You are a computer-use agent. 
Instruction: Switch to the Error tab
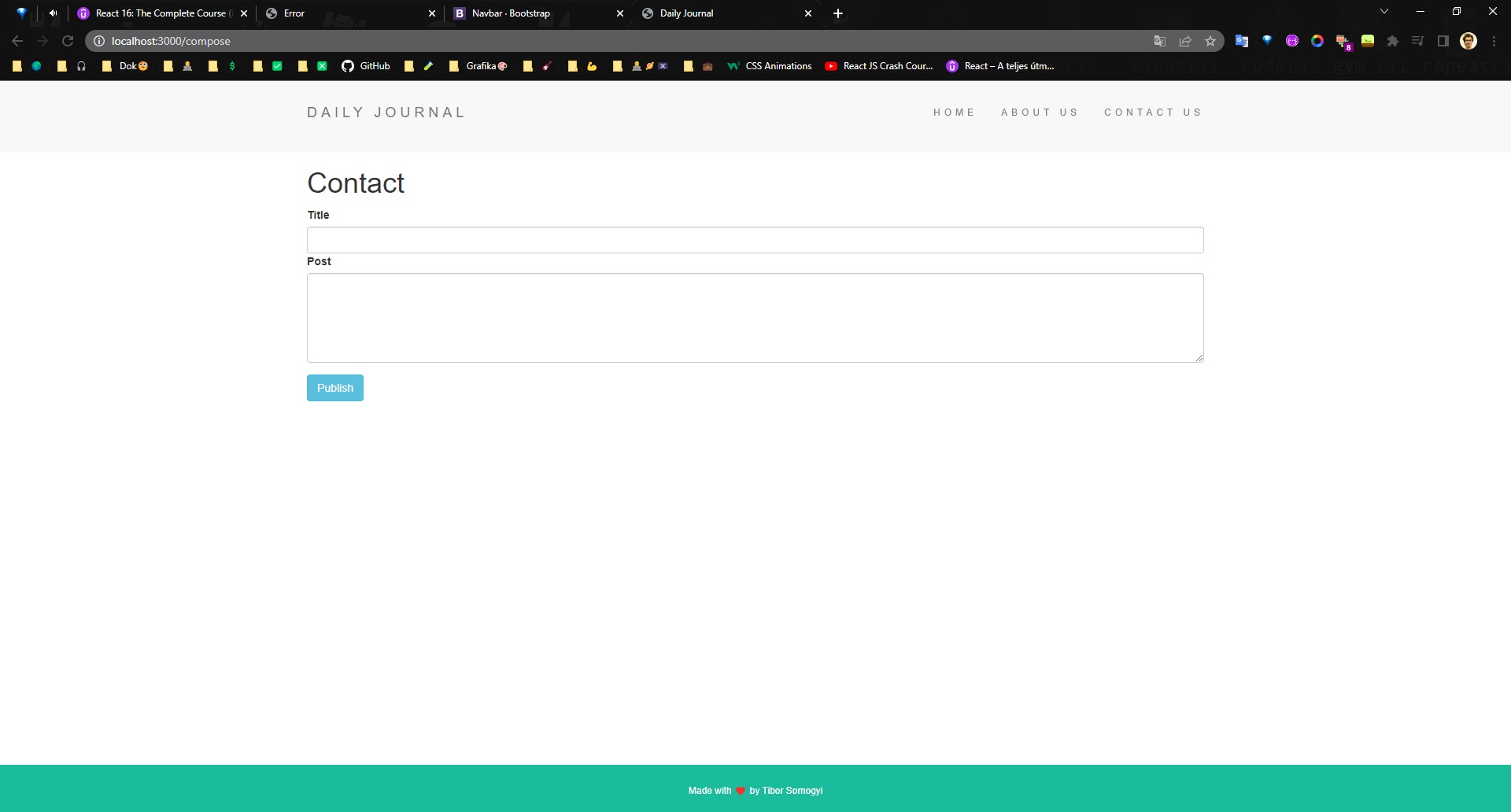pos(338,13)
